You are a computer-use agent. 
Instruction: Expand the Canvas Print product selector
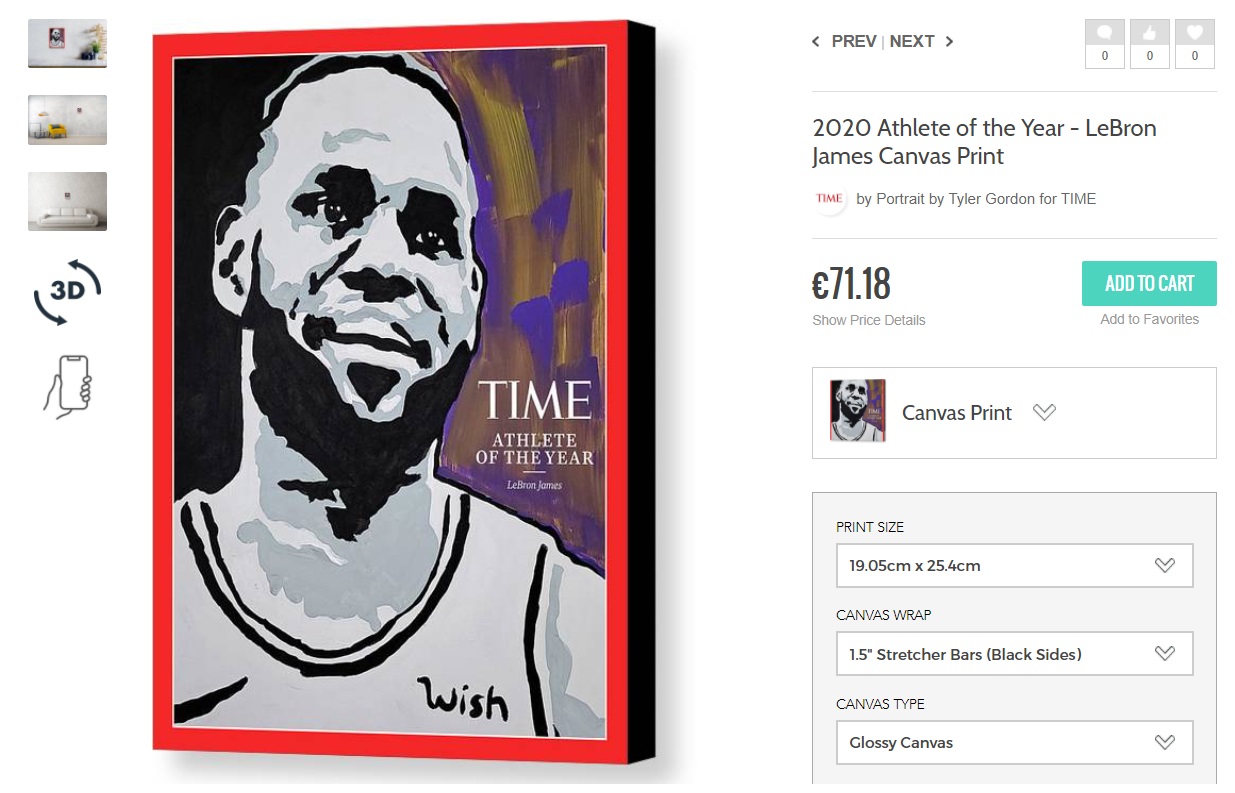click(x=1014, y=412)
